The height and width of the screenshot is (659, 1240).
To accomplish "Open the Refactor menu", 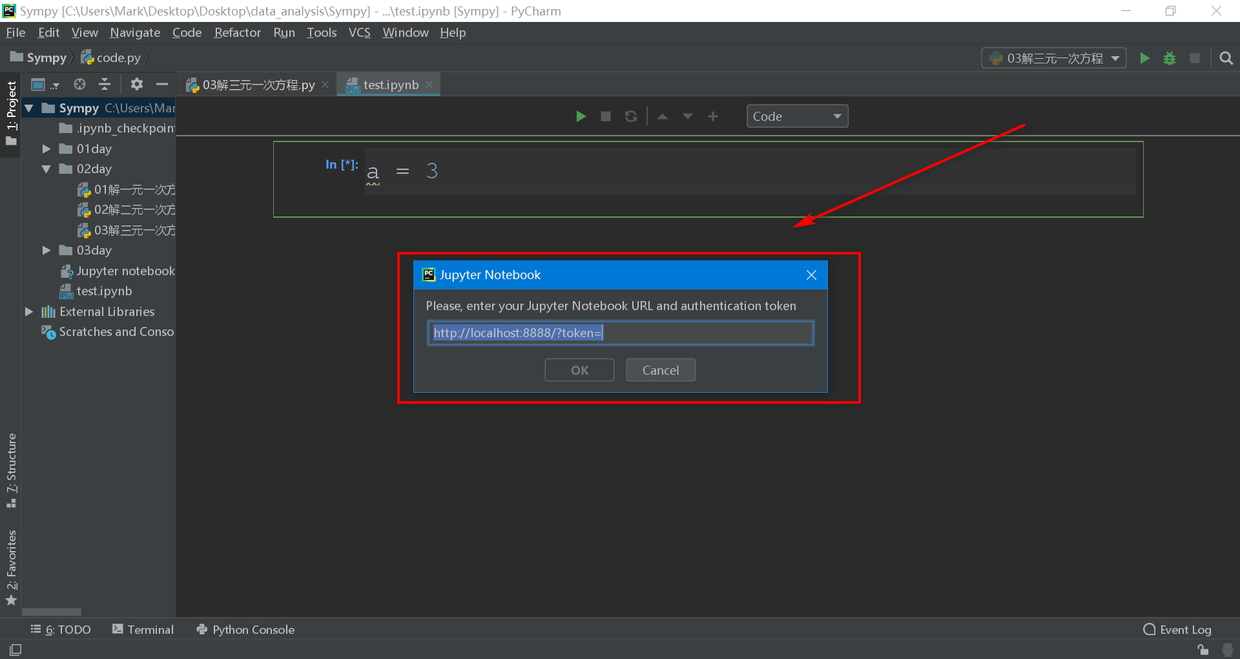I will pos(237,32).
